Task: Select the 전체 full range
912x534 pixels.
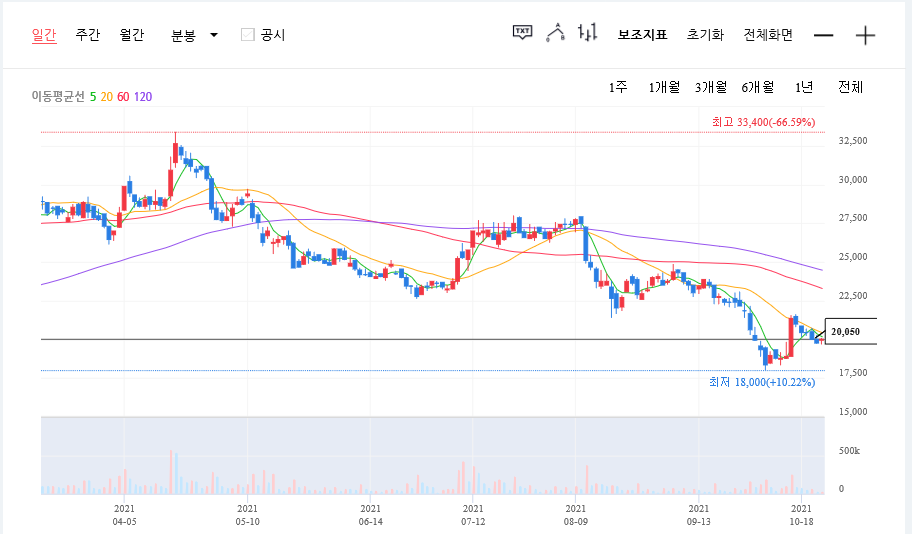Action: [x=850, y=87]
